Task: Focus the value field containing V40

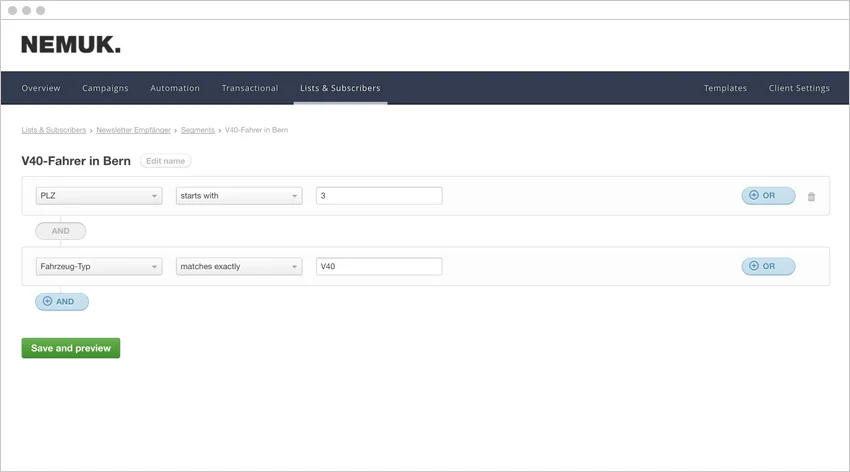Action: pyautogui.click(x=379, y=266)
